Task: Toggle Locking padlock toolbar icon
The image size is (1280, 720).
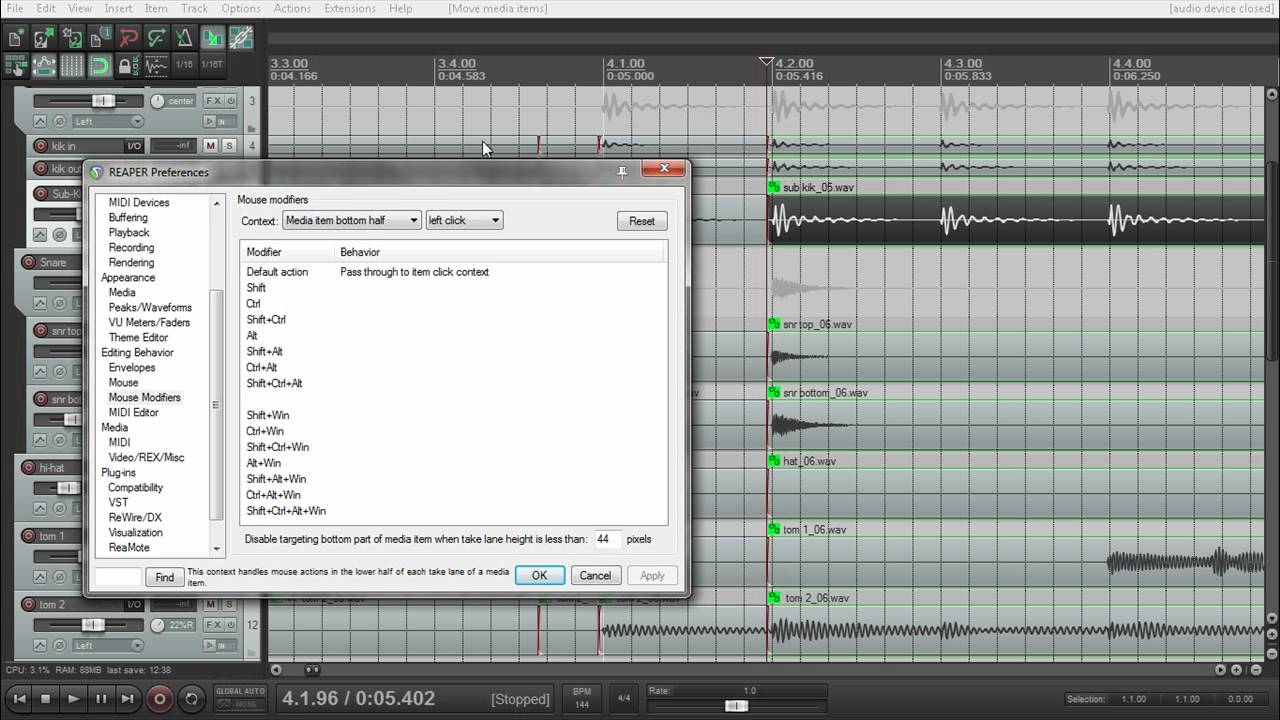Action: pos(129,66)
